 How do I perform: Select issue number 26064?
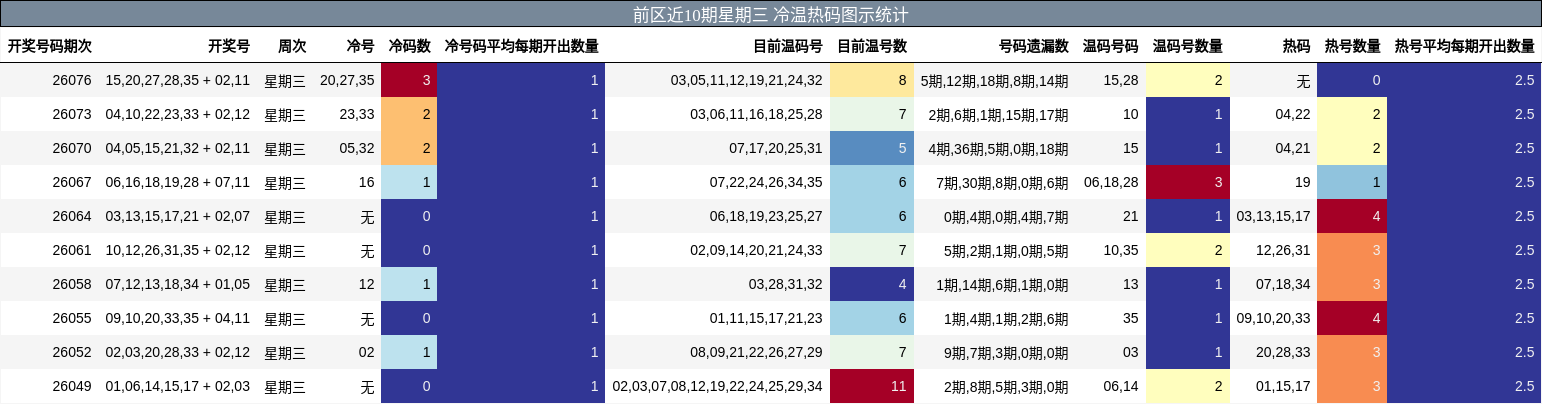pyautogui.click(x=72, y=216)
